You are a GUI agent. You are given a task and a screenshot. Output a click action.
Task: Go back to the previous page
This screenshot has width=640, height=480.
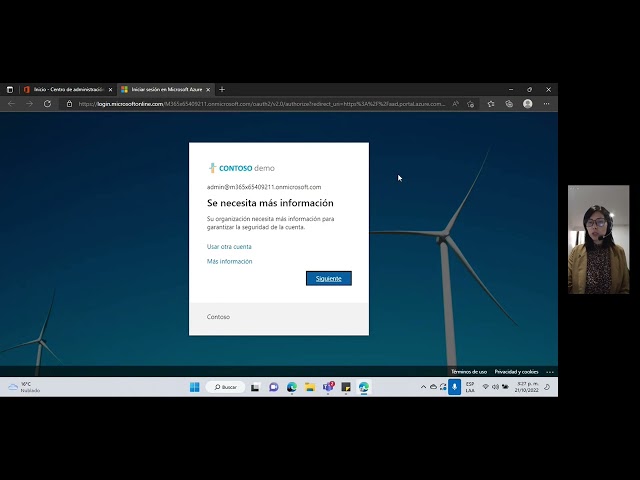pos(11,104)
